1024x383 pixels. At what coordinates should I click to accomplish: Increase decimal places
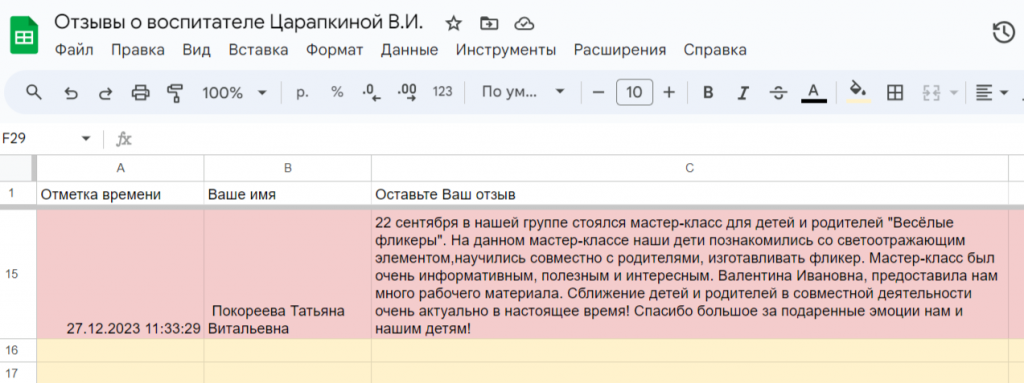407,92
